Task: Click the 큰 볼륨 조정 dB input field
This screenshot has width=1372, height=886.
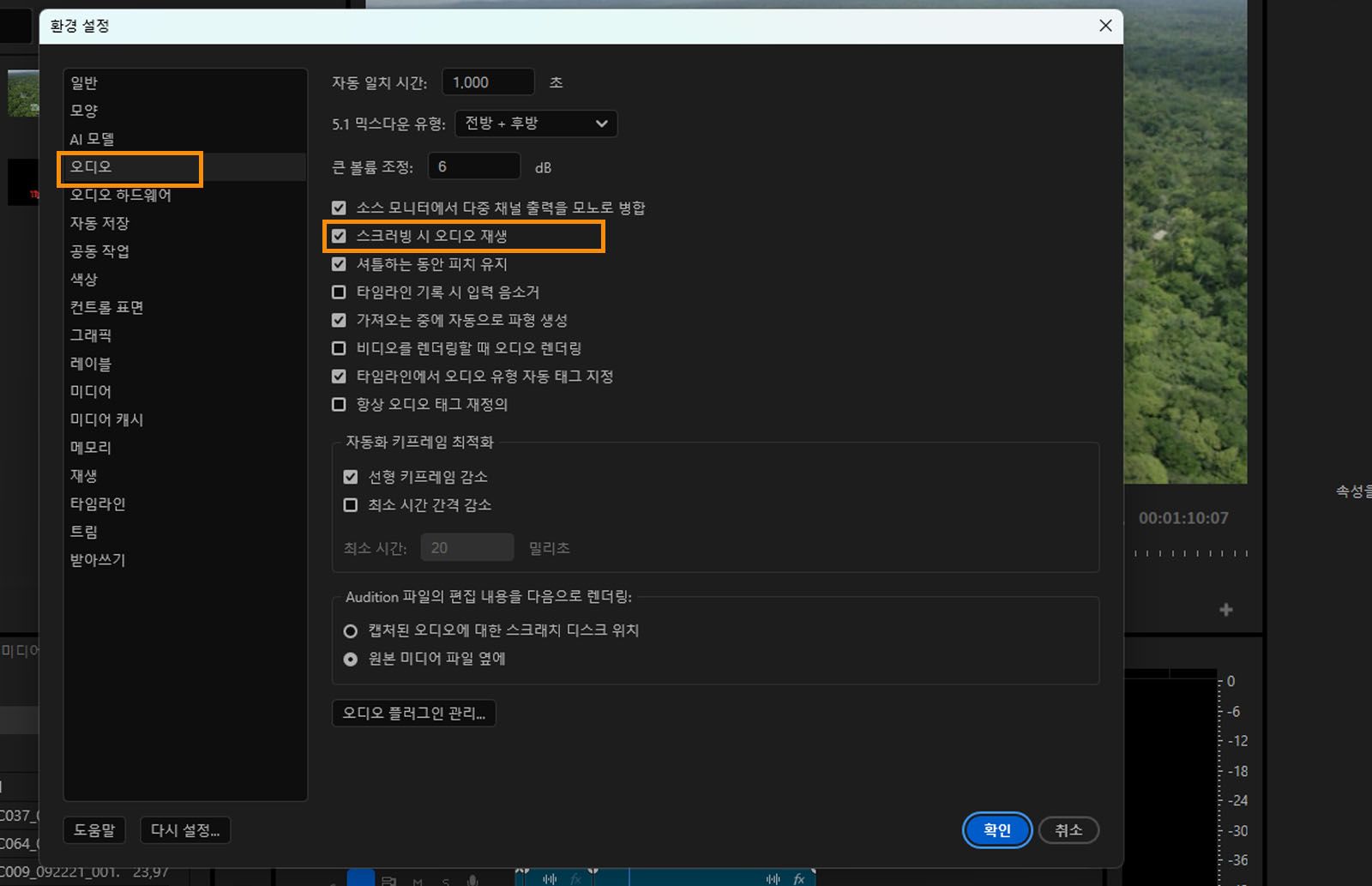Action: [x=473, y=166]
